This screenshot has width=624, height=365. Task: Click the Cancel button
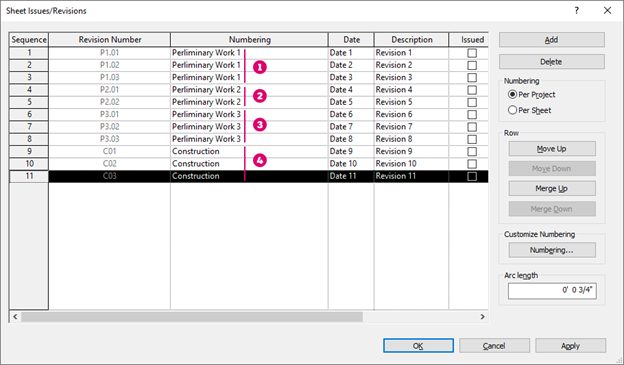tap(494, 346)
